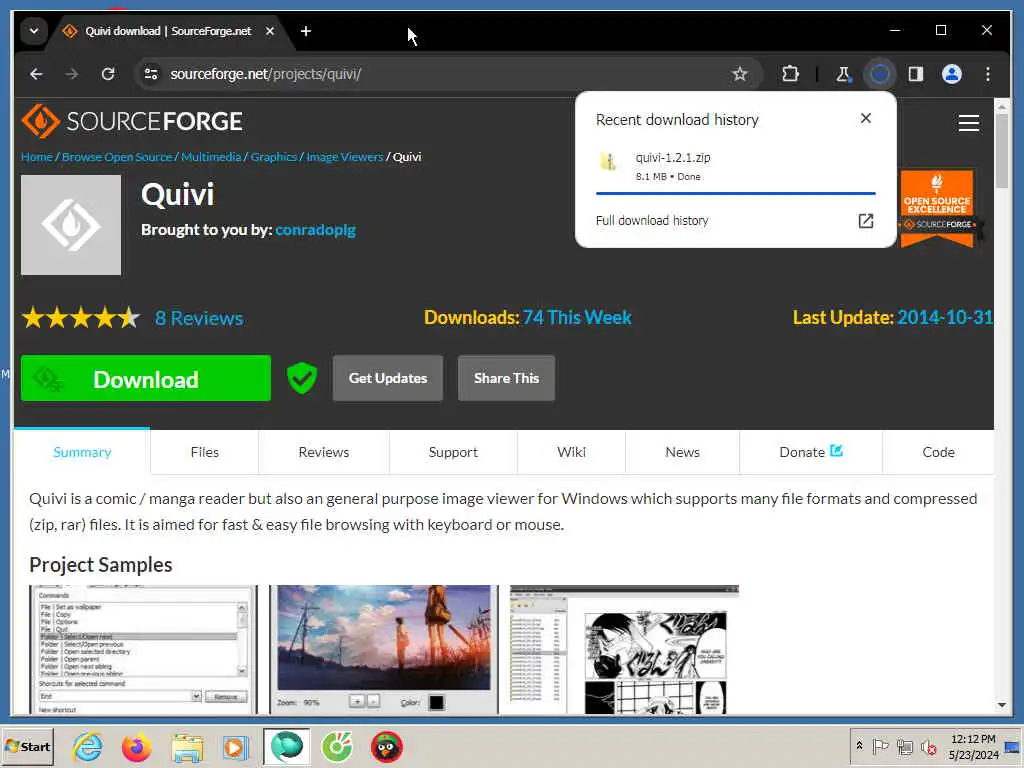Image resolution: width=1024 pixels, height=768 pixels.
Task: Launch Firefox from taskbar
Action: (136, 746)
